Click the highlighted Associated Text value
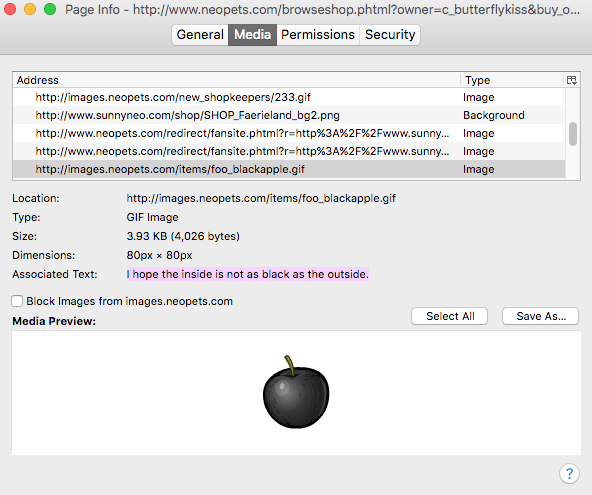 [248, 274]
